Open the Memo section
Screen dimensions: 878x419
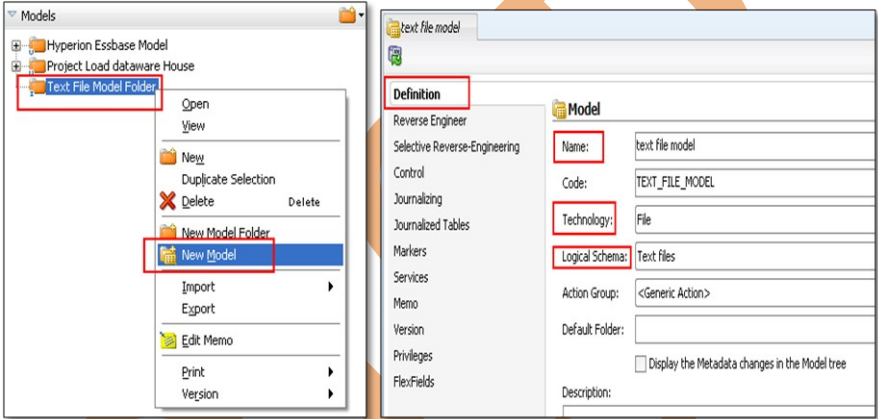[x=405, y=304]
